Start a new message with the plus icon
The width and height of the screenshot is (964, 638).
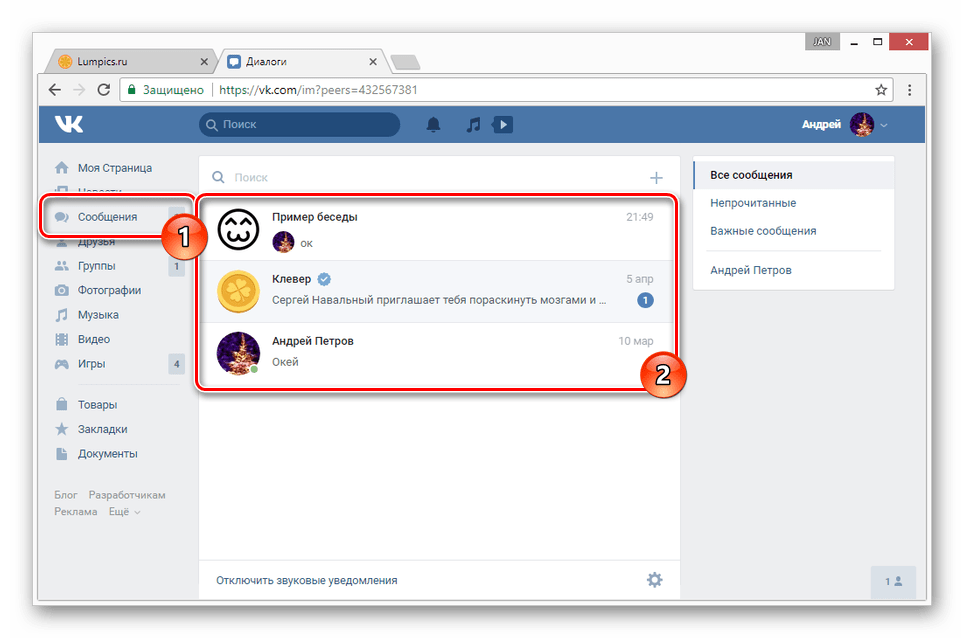coord(655,176)
